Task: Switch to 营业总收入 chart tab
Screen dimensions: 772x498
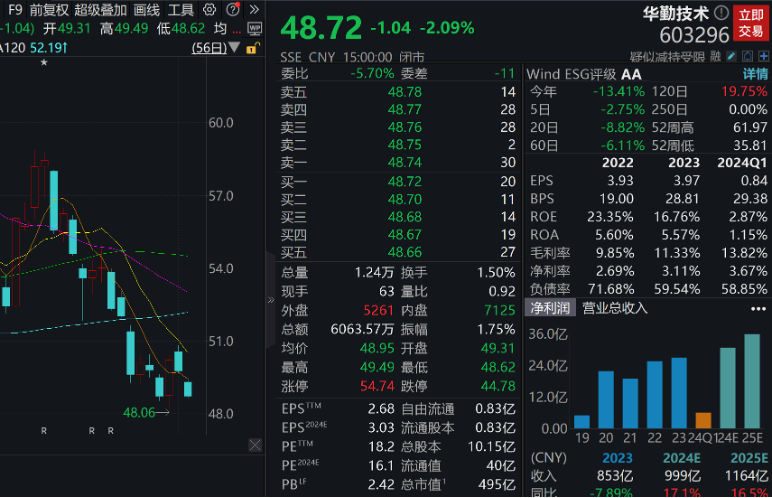Action: click(x=614, y=308)
